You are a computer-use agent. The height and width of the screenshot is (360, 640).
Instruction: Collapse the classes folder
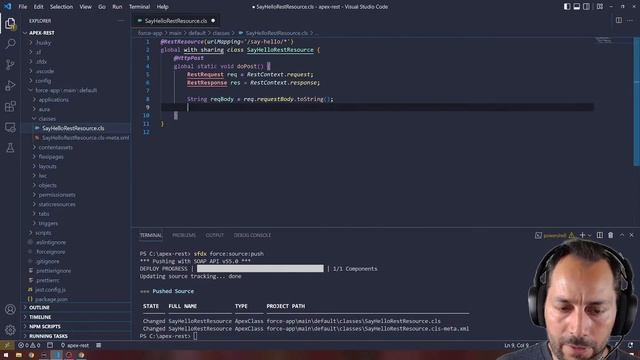(47, 119)
